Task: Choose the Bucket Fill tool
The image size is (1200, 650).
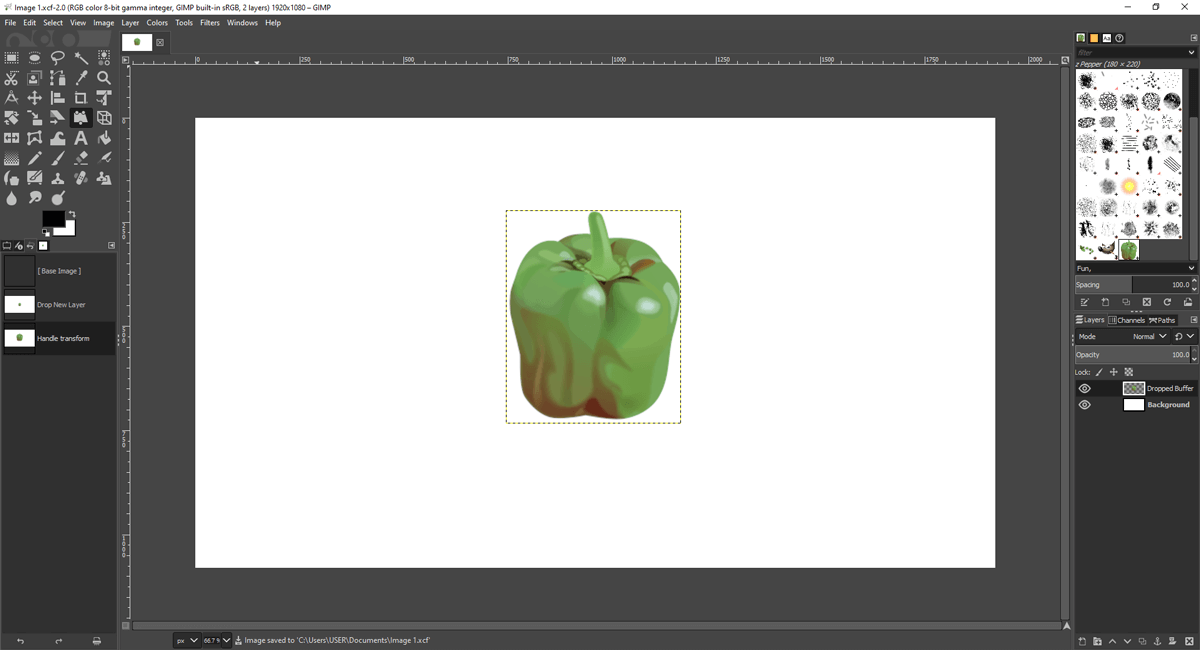Action: pos(104,138)
